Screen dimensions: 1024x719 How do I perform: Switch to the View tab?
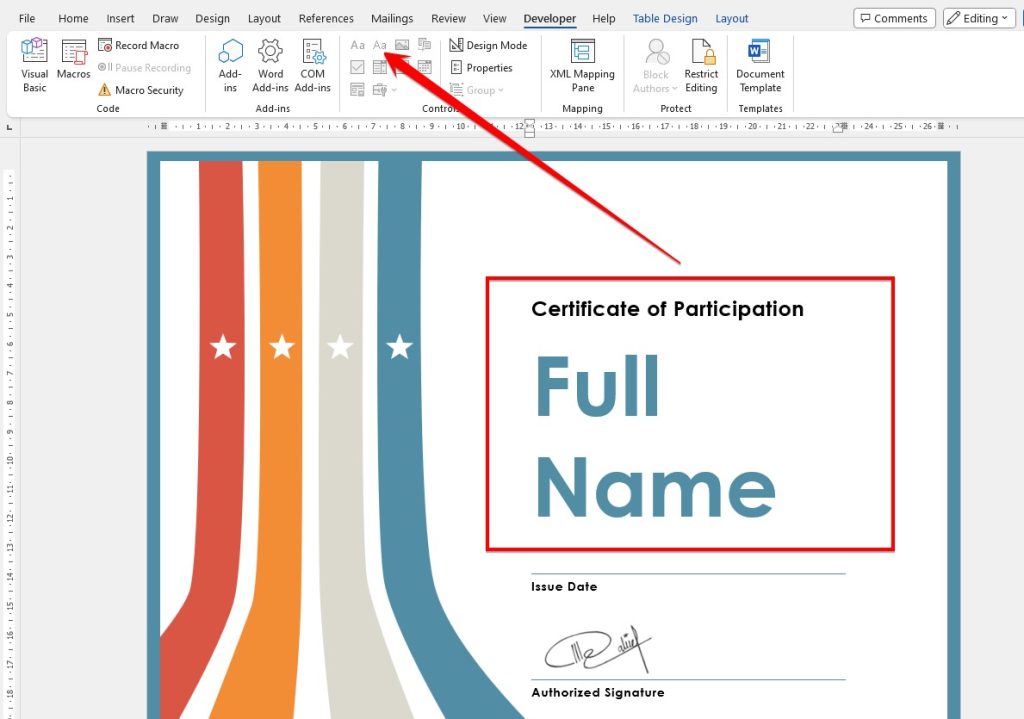click(x=494, y=18)
